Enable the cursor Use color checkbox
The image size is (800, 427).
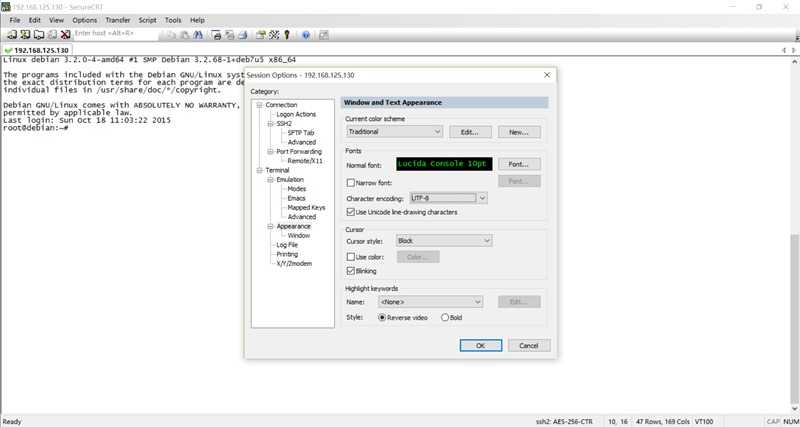pyautogui.click(x=351, y=257)
